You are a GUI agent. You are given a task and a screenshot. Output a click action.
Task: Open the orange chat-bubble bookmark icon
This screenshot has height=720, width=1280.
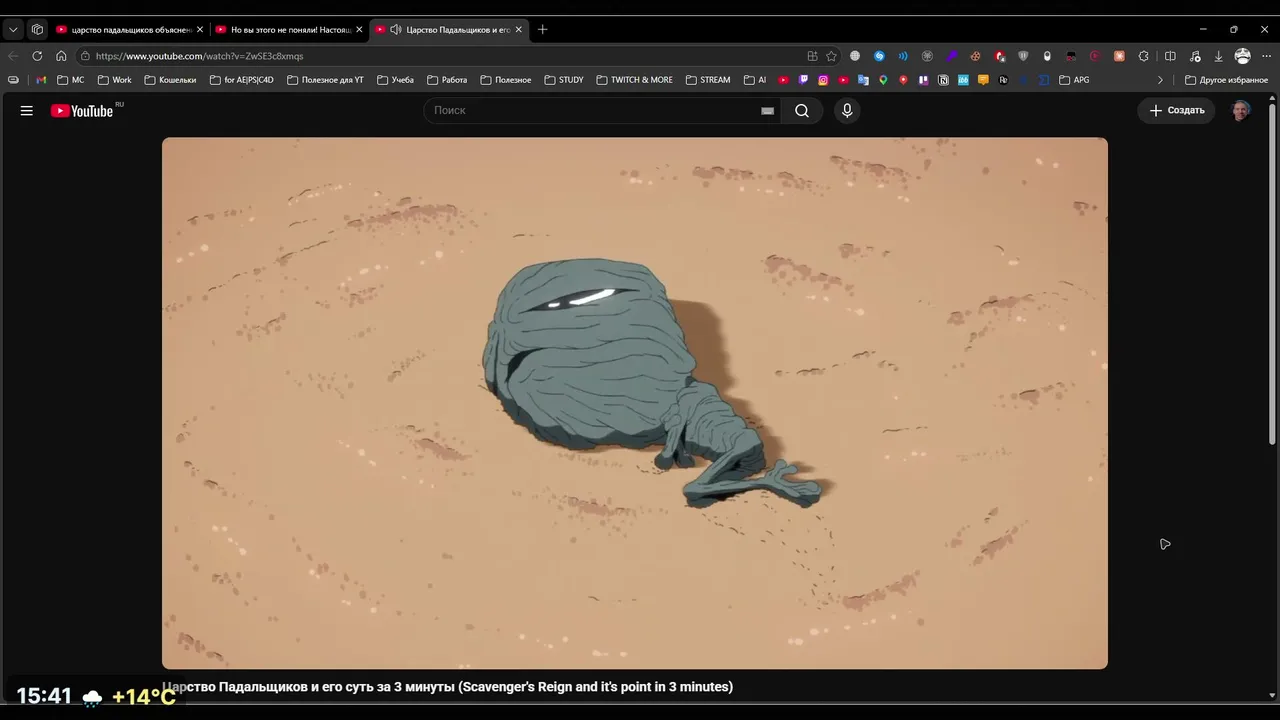point(983,80)
